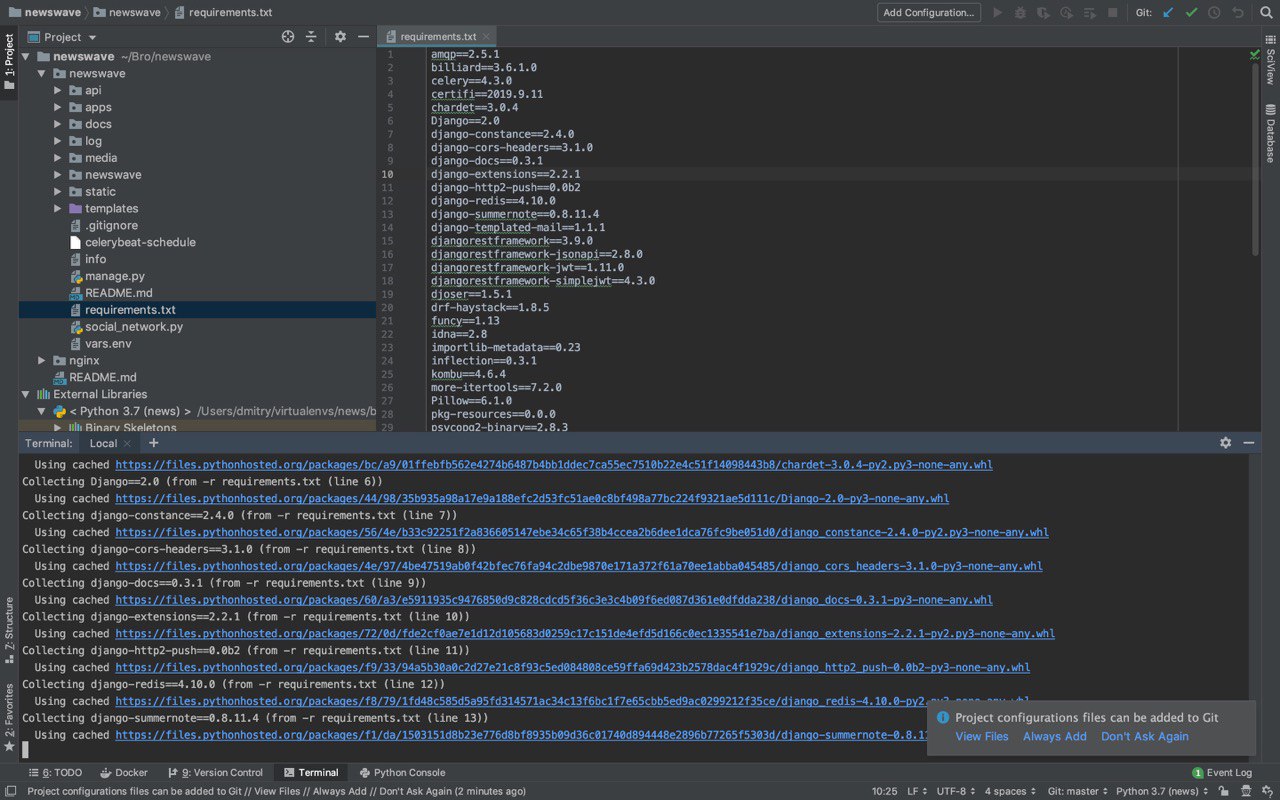Open Project panel settings gear
This screenshot has width=1280, height=800.
point(340,37)
